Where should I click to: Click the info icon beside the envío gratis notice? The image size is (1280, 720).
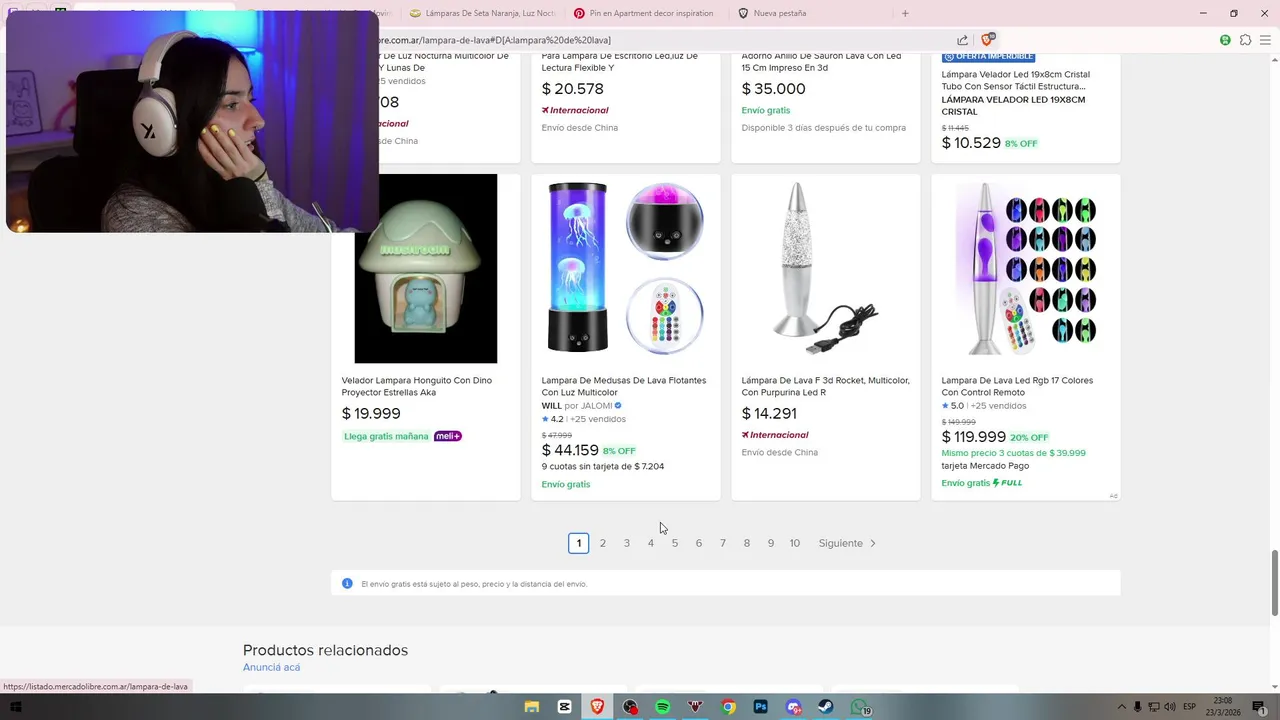click(347, 584)
